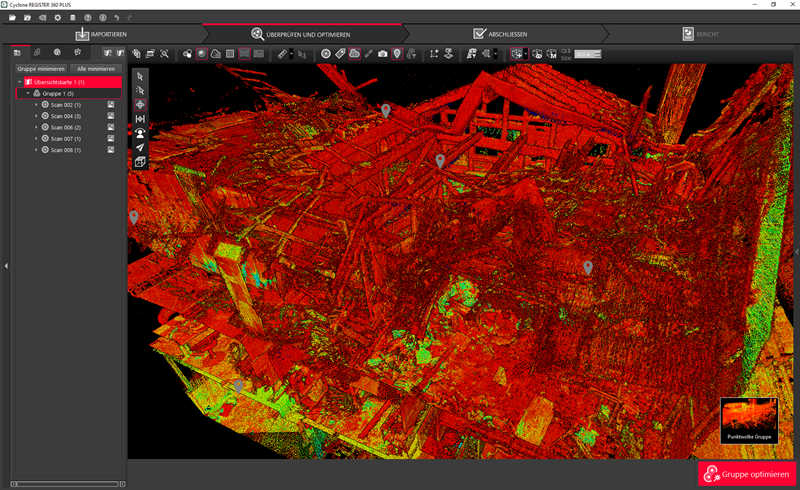Toggle image view for Scan 002
Image resolution: width=800 pixels, height=490 pixels.
point(112,105)
